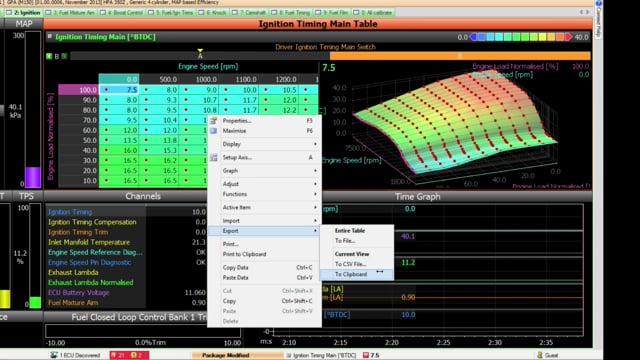
Task: Click the yellow swatch in the color legend
Action: click(542, 37)
